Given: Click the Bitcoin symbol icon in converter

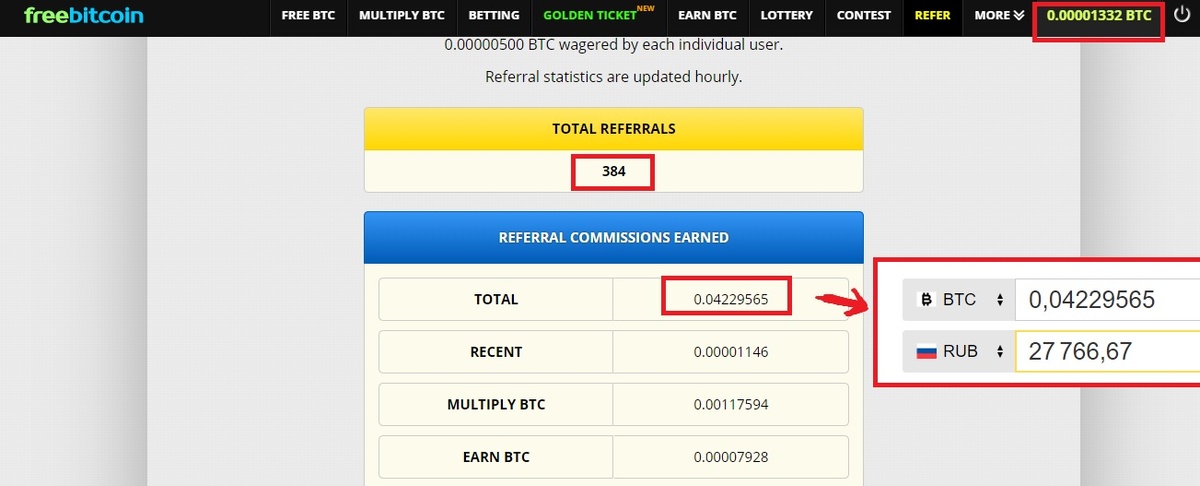Looking at the screenshot, I should tap(926, 299).
